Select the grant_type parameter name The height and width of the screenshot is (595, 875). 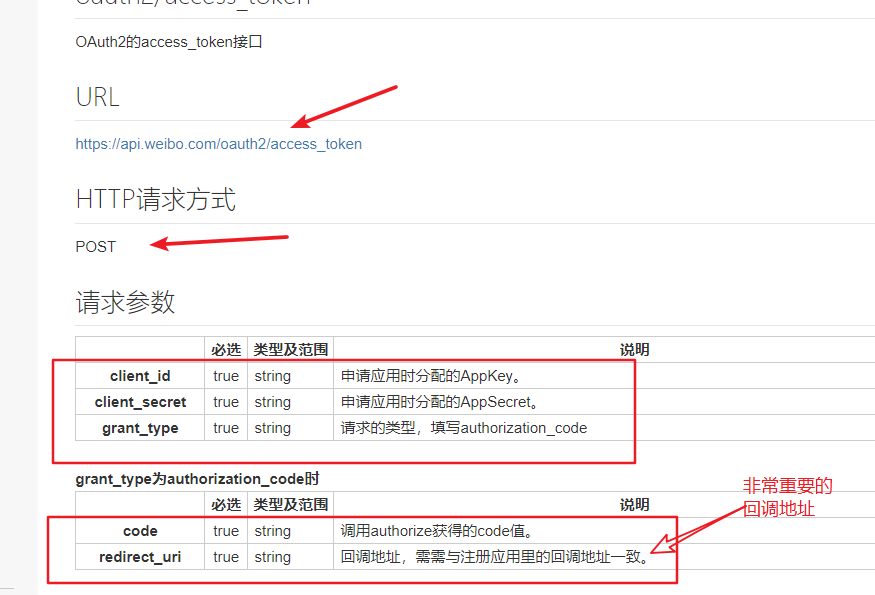click(139, 427)
